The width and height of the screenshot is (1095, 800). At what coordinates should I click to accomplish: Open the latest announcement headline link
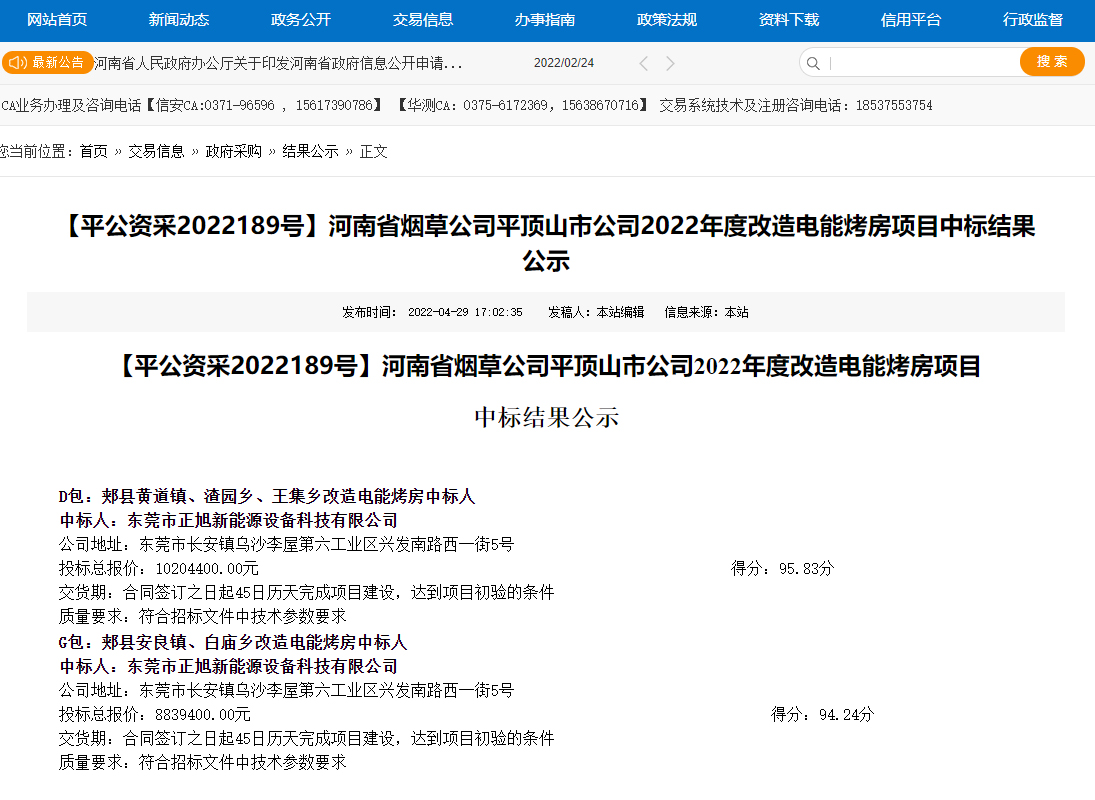pyautogui.click(x=278, y=63)
